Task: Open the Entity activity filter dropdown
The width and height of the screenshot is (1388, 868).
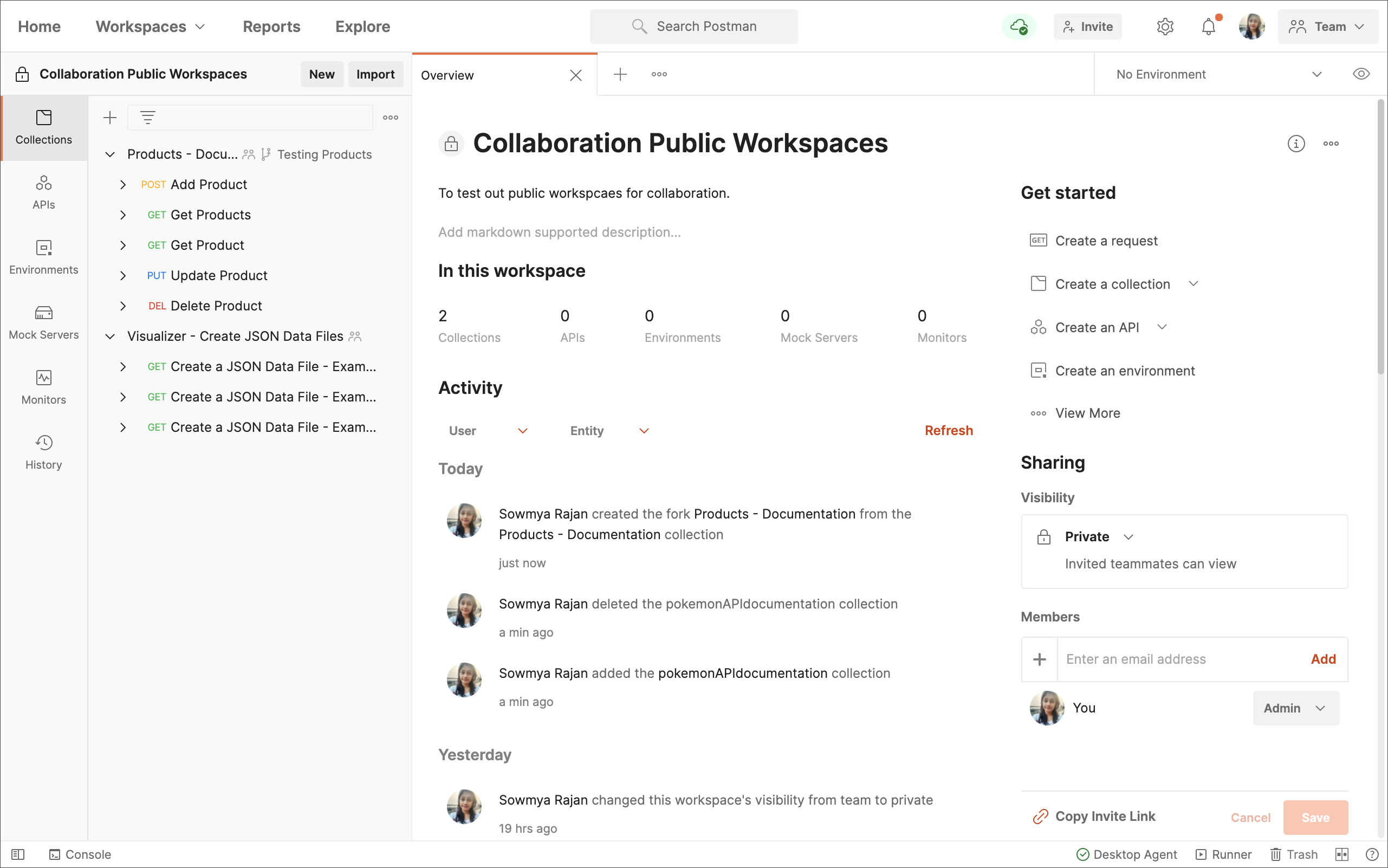Action: click(x=608, y=431)
